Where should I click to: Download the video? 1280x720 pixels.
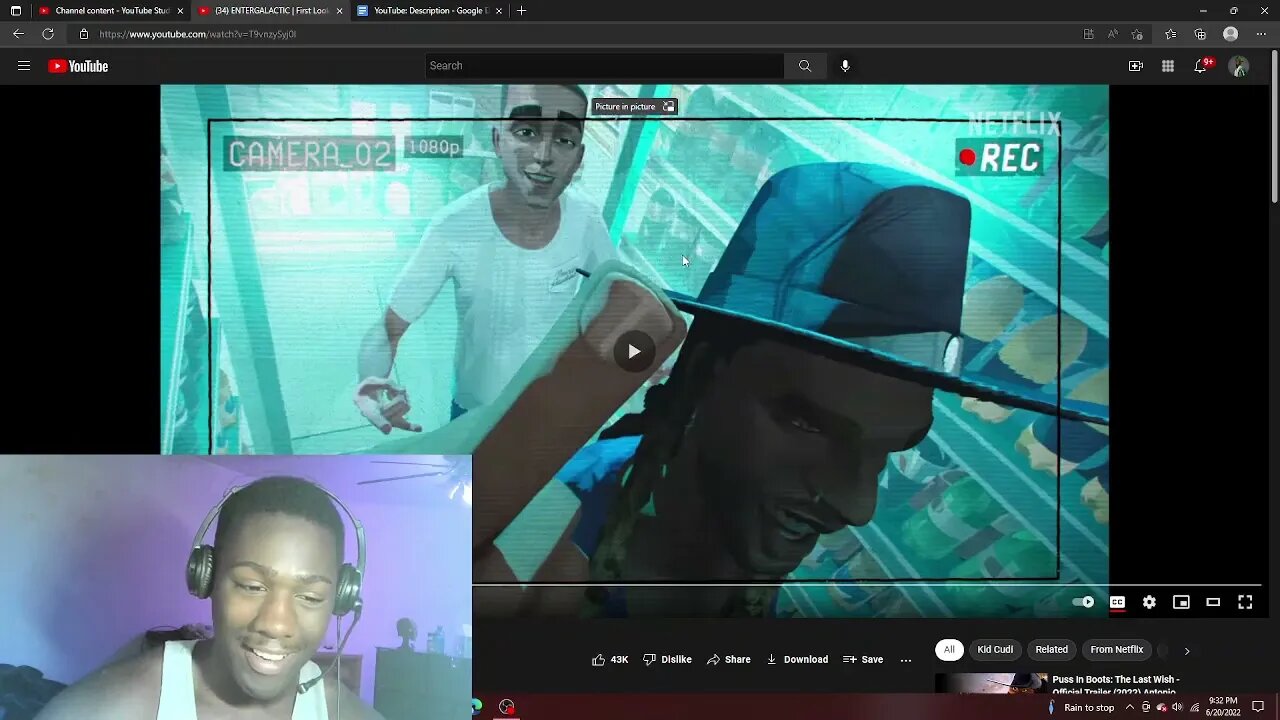[x=797, y=660]
